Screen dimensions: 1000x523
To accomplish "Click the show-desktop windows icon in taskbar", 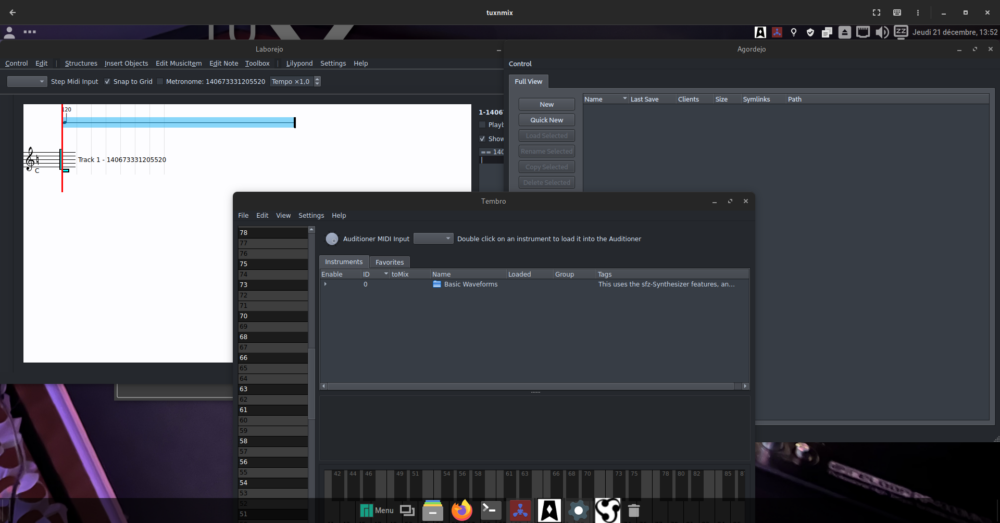I will [407, 510].
